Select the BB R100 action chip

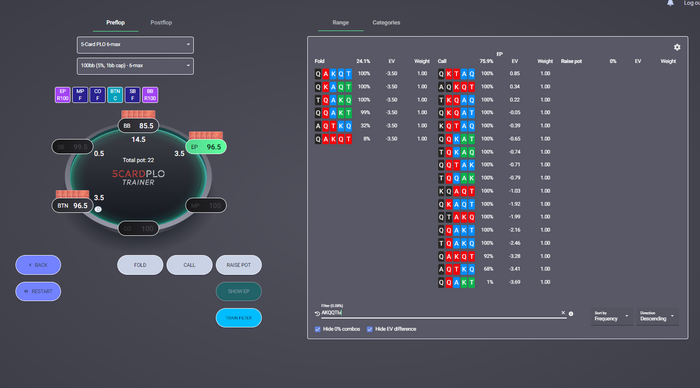click(x=150, y=95)
